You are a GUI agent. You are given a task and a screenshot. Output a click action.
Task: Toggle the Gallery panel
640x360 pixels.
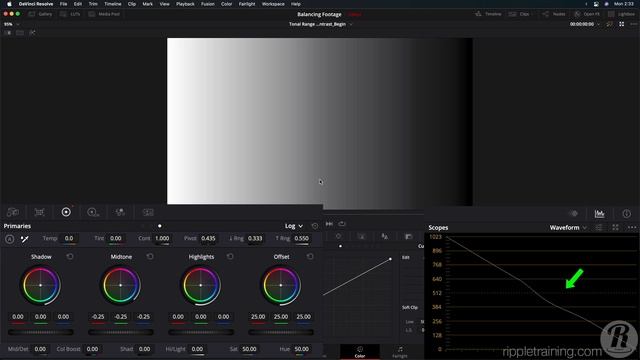tap(40, 14)
